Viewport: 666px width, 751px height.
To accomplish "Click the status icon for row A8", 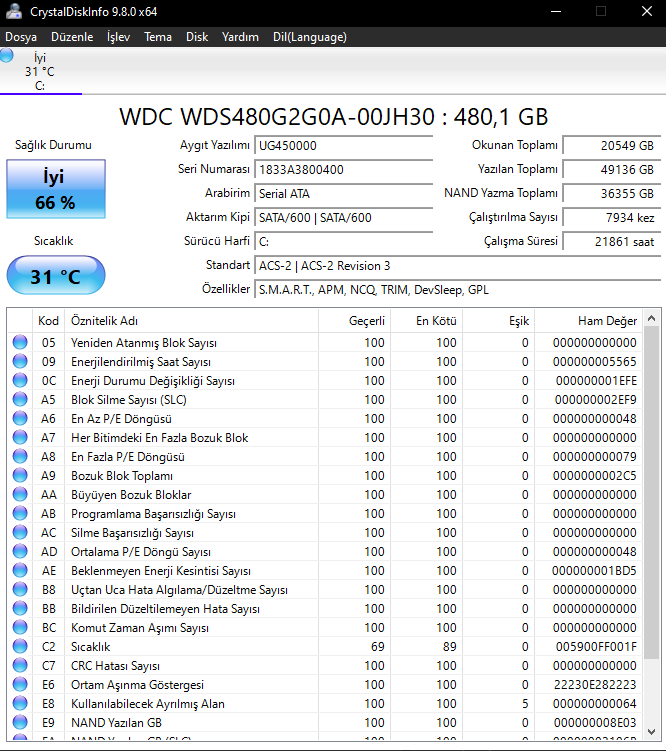I will 20,456.
